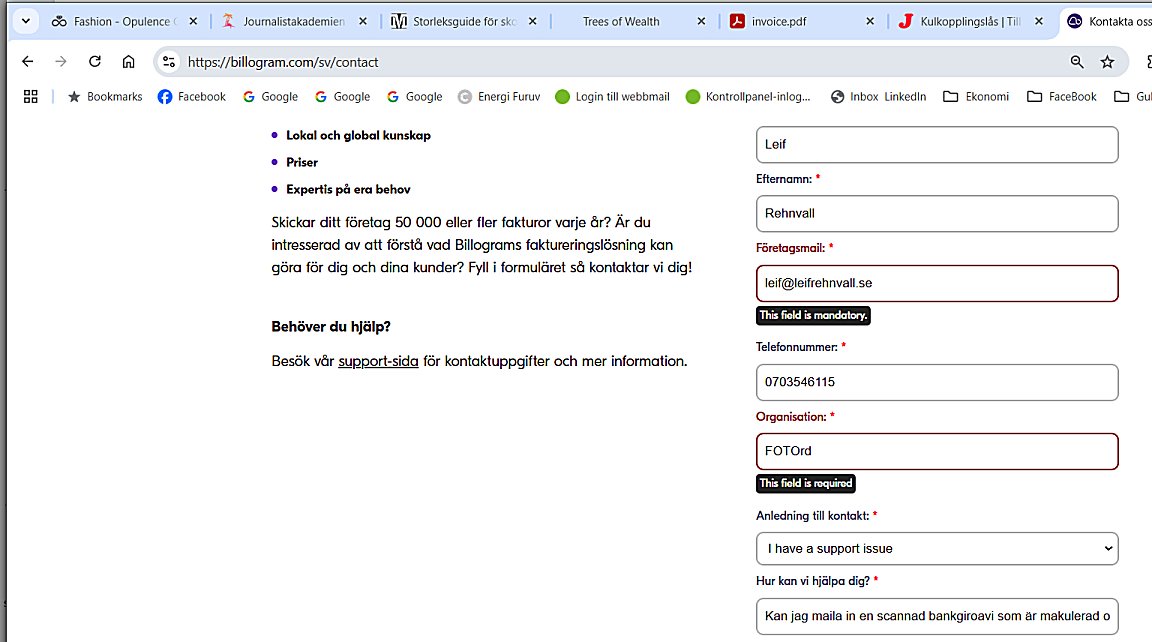
Task: Click the 'This field is mandatory.' message
Action: coord(813,315)
